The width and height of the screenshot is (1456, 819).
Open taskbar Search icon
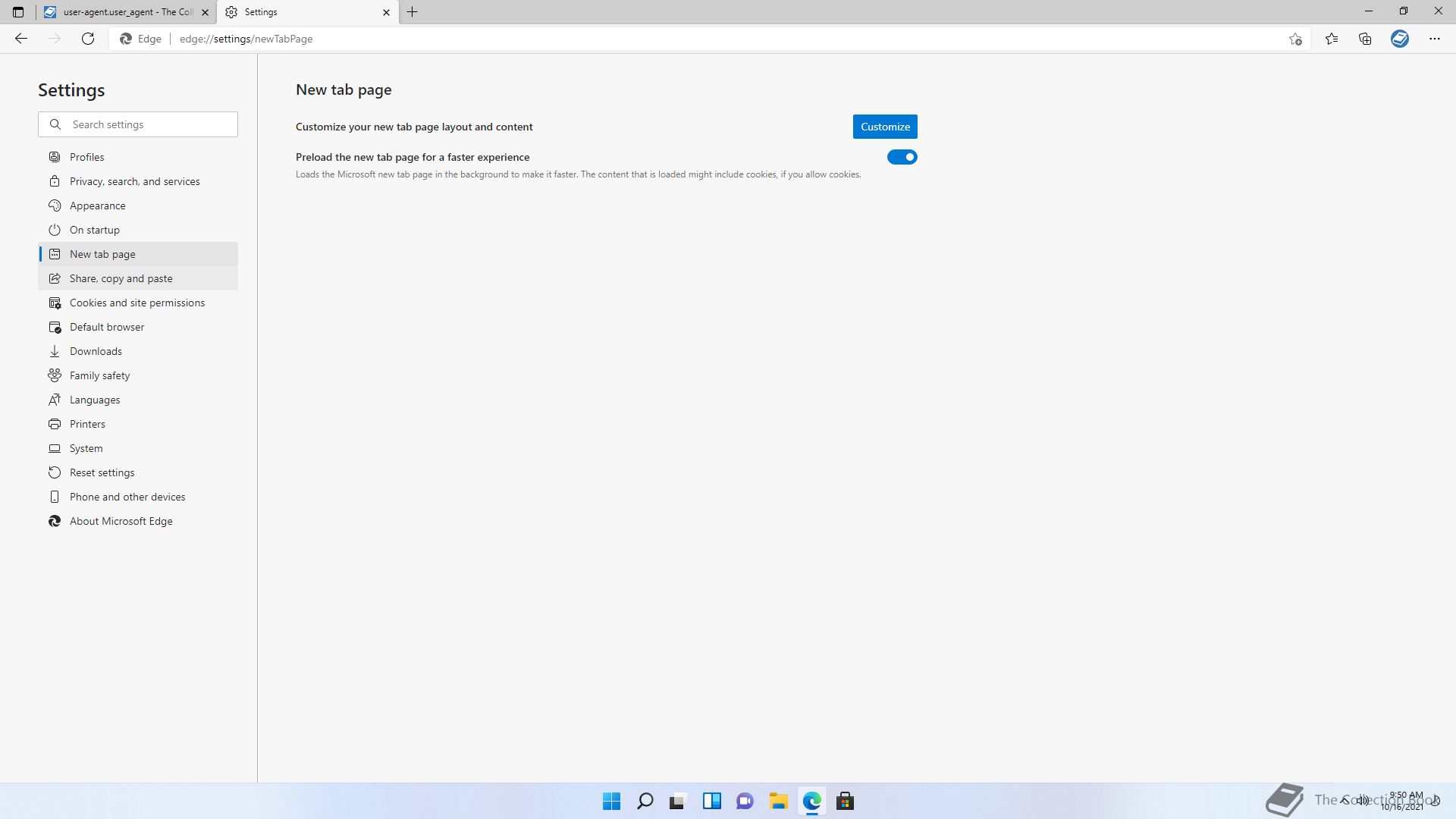click(x=645, y=801)
